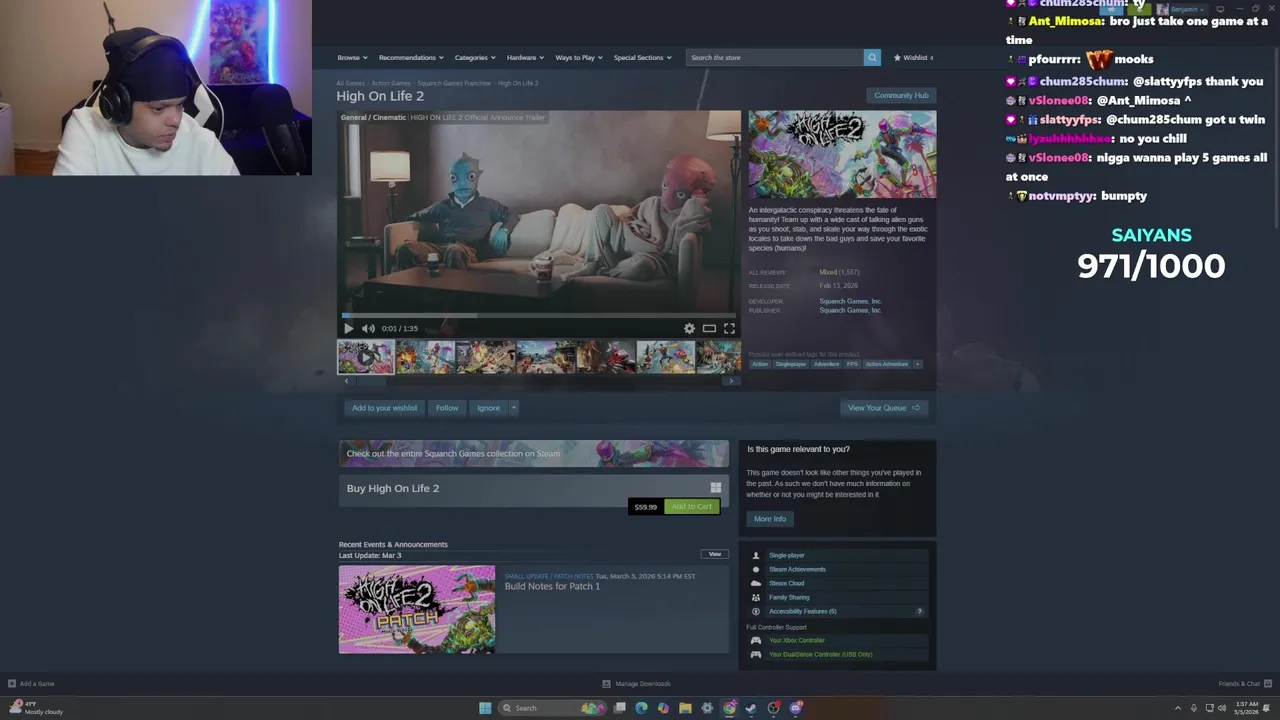The height and width of the screenshot is (720, 1280).
Task: Click the Windows platform icon in purchase box
Action: coord(716,488)
